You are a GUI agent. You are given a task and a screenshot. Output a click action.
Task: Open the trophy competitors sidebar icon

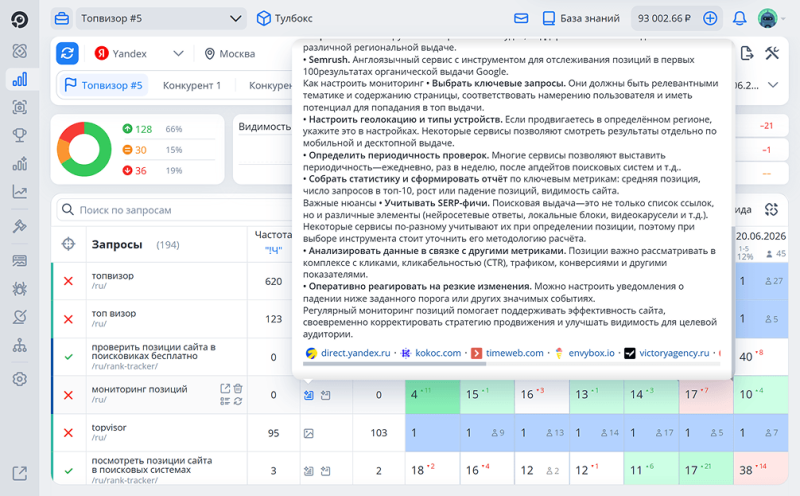click(x=19, y=135)
